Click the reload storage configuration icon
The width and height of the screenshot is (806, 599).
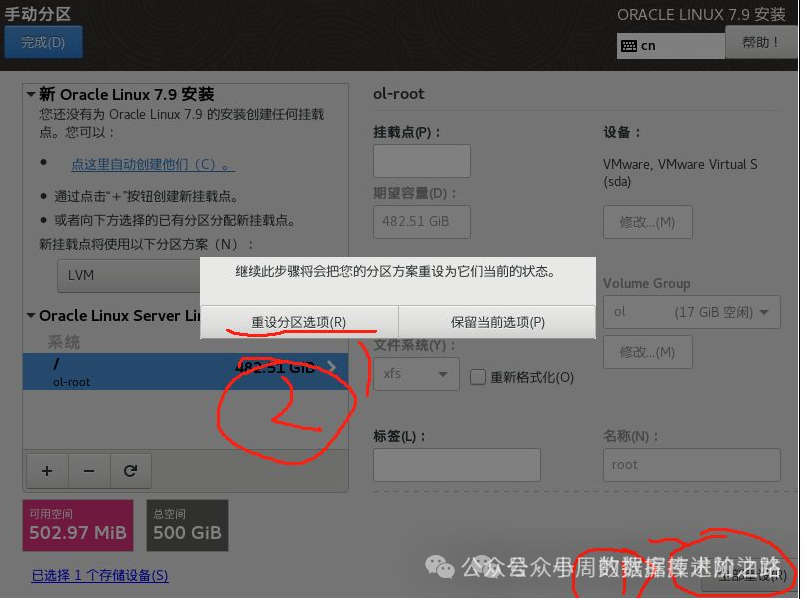tap(131, 470)
